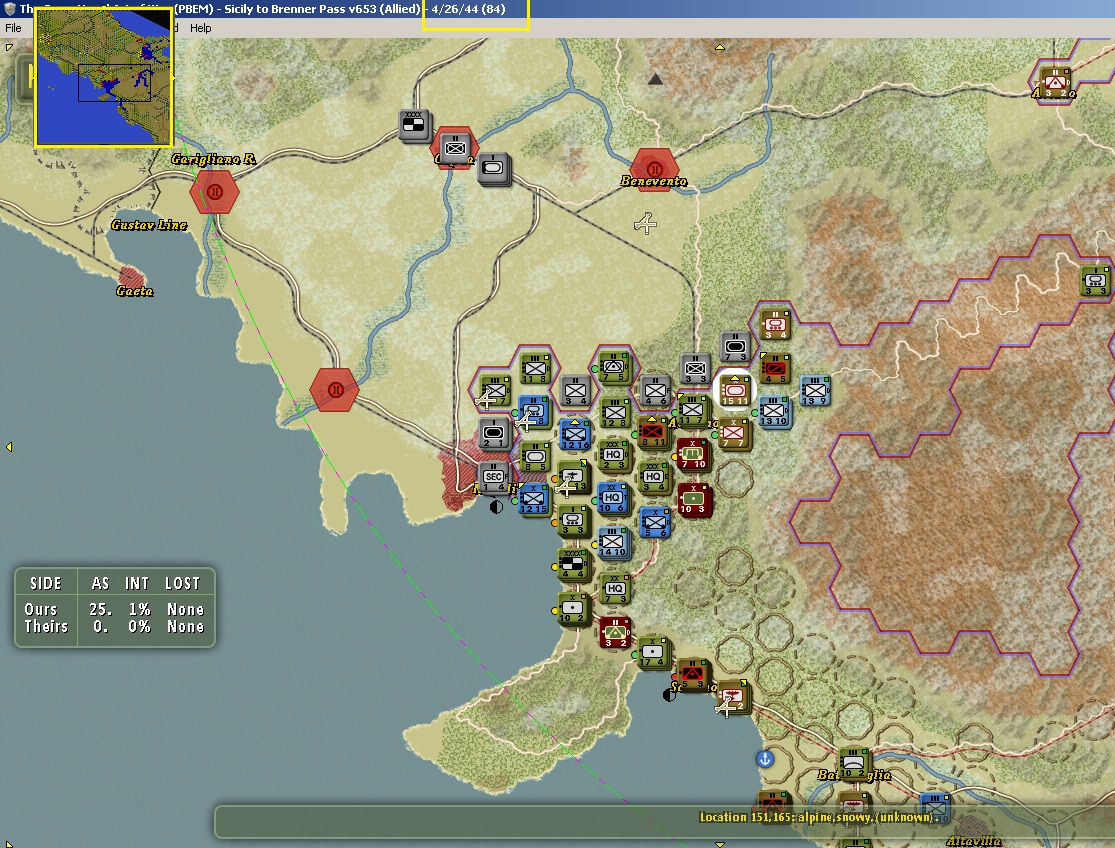Select gray armor battalion 7-3
The height and width of the screenshot is (848, 1115).
(735, 346)
